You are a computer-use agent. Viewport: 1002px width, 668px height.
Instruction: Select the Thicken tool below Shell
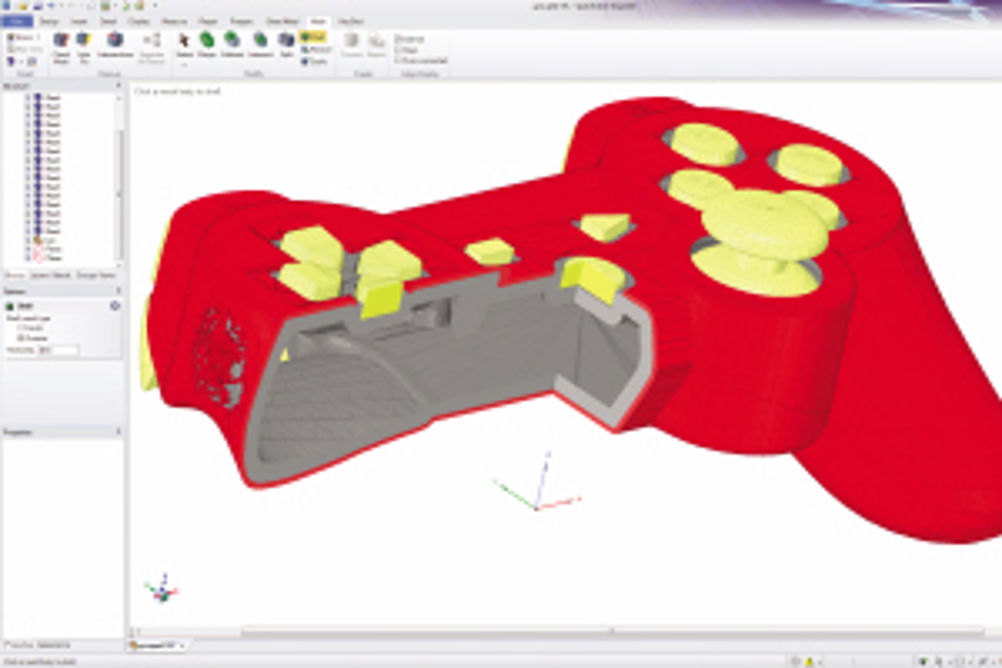[316, 50]
